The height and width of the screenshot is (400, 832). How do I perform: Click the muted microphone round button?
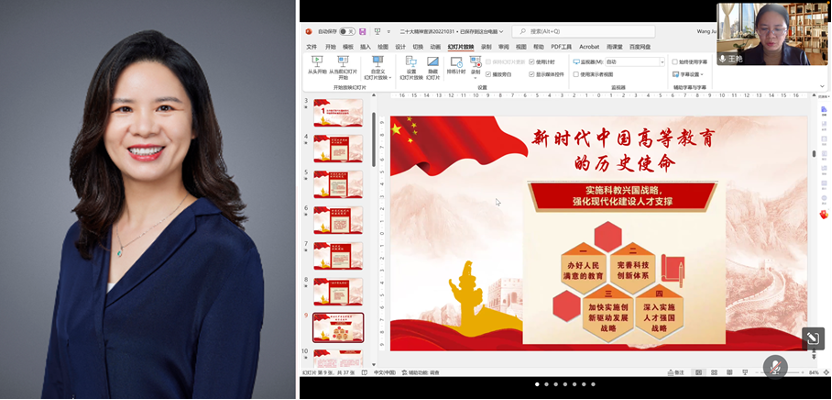pyautogui.click(x=775, y=367)
